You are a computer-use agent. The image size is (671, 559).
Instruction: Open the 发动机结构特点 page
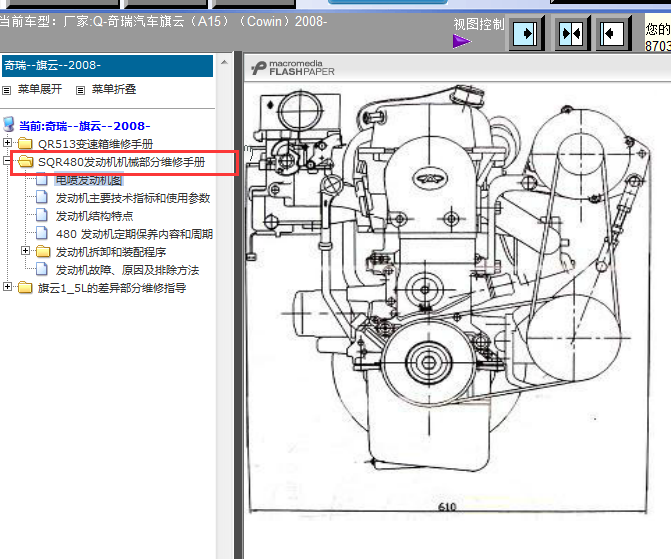(94, 216)
